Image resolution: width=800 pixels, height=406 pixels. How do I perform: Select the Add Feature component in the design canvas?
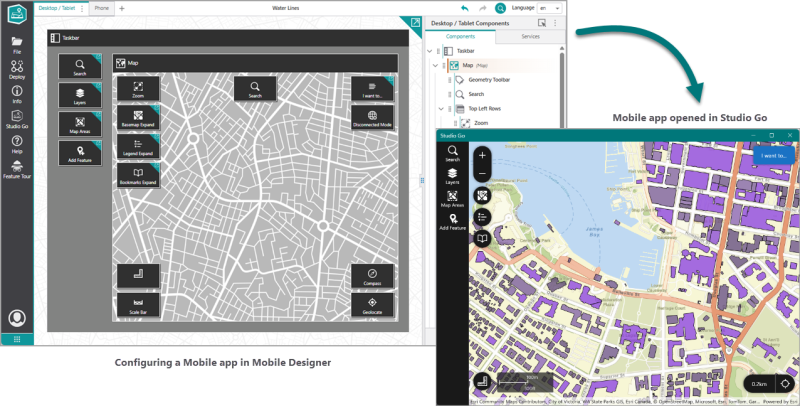[80, 153]
